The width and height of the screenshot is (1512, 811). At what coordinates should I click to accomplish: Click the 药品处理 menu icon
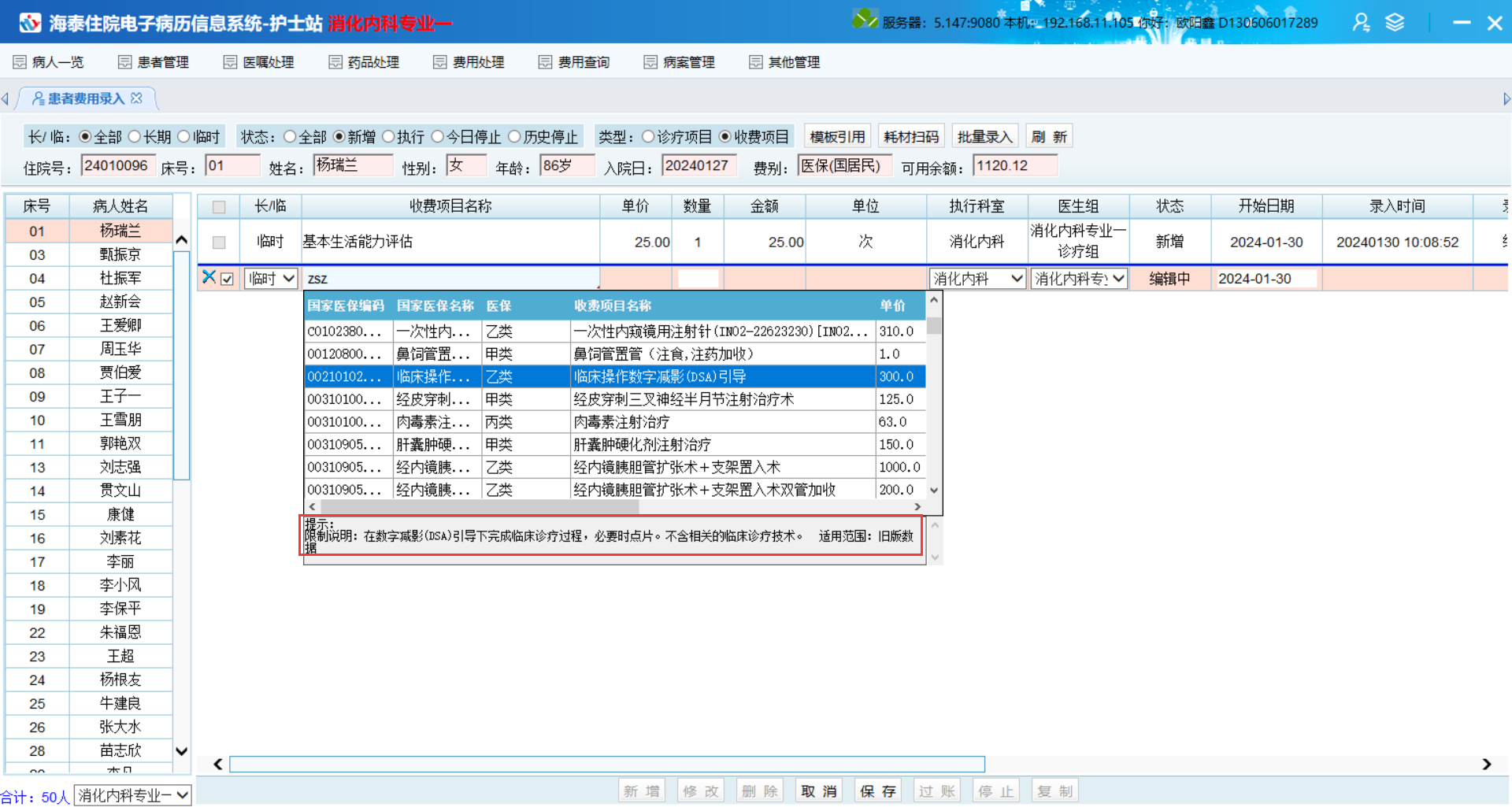[335, 62]
